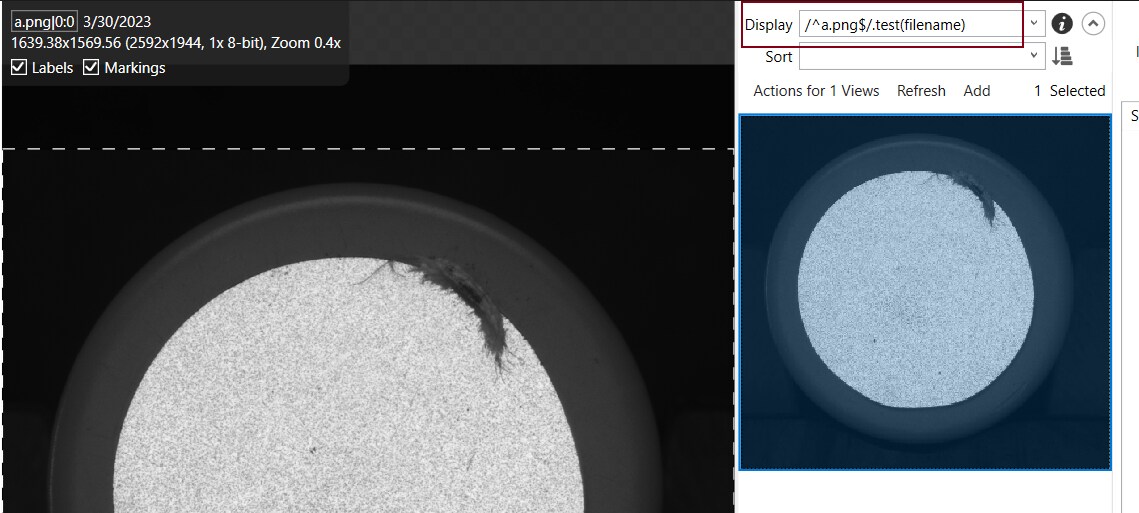The image size is (1139, 513).
Task: Refresh the image list
Action: pyautogui.click(x=921, y=91)
